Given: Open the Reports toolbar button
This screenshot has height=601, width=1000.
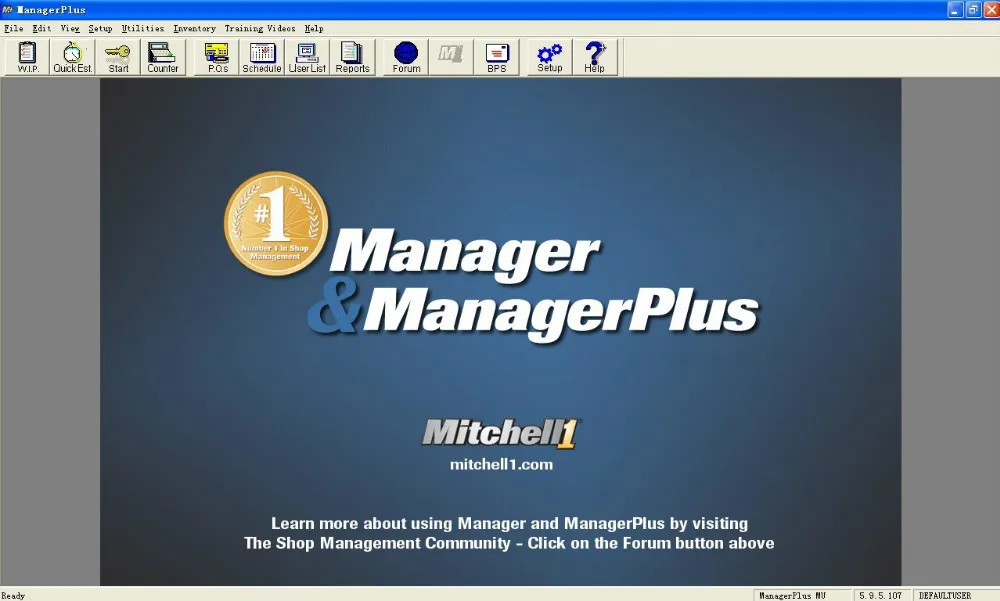Looking at the screenshot, I should click(352, 57).
